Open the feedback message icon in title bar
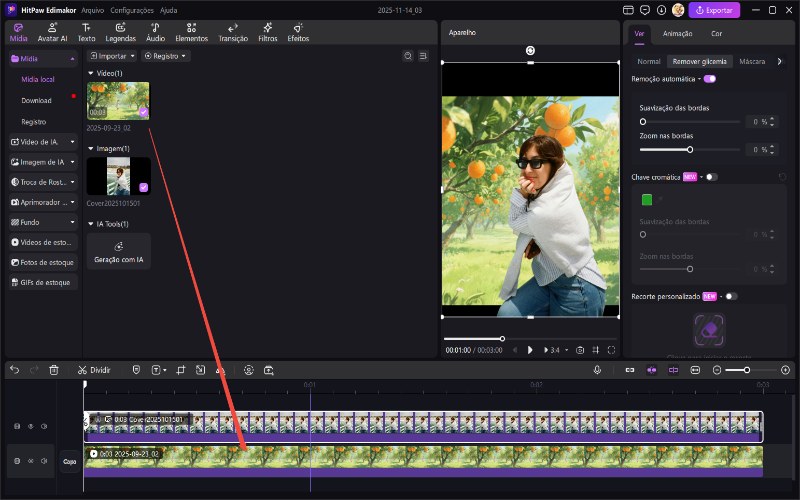Screen dimensions: 800x500 (645, 10)
